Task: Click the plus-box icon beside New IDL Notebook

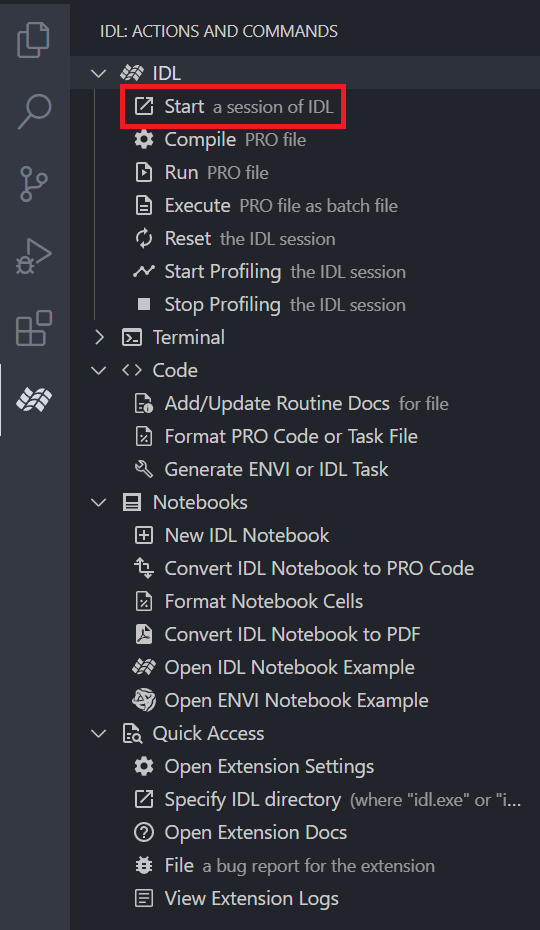Action: [x=144, y=535]
